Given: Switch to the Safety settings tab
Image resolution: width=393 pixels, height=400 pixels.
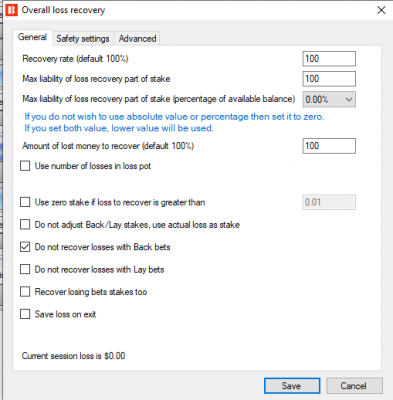Looking at the screenshot, I should click(83, 39).
